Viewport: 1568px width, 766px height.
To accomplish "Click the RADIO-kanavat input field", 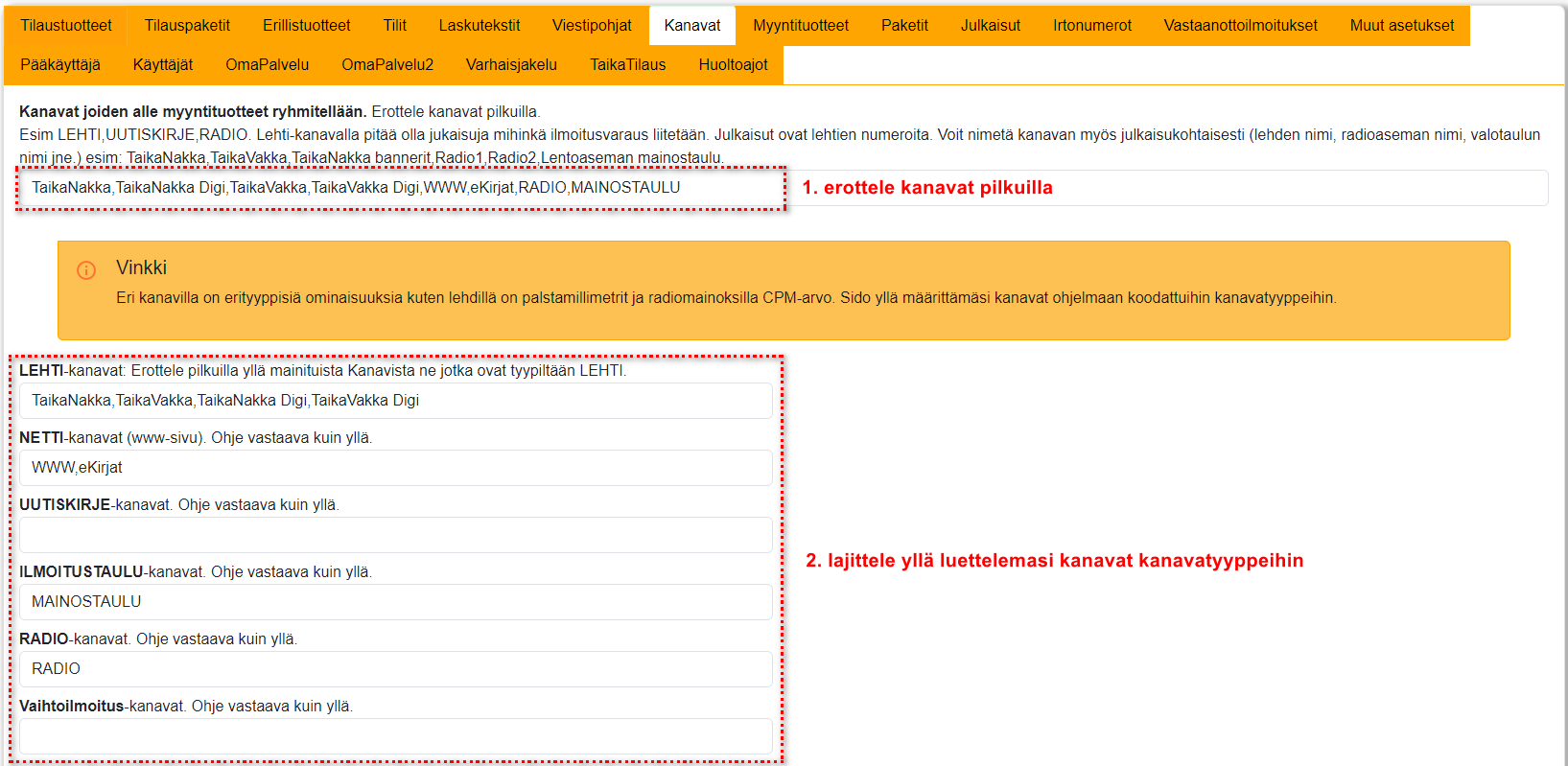I will click(395, 669).
